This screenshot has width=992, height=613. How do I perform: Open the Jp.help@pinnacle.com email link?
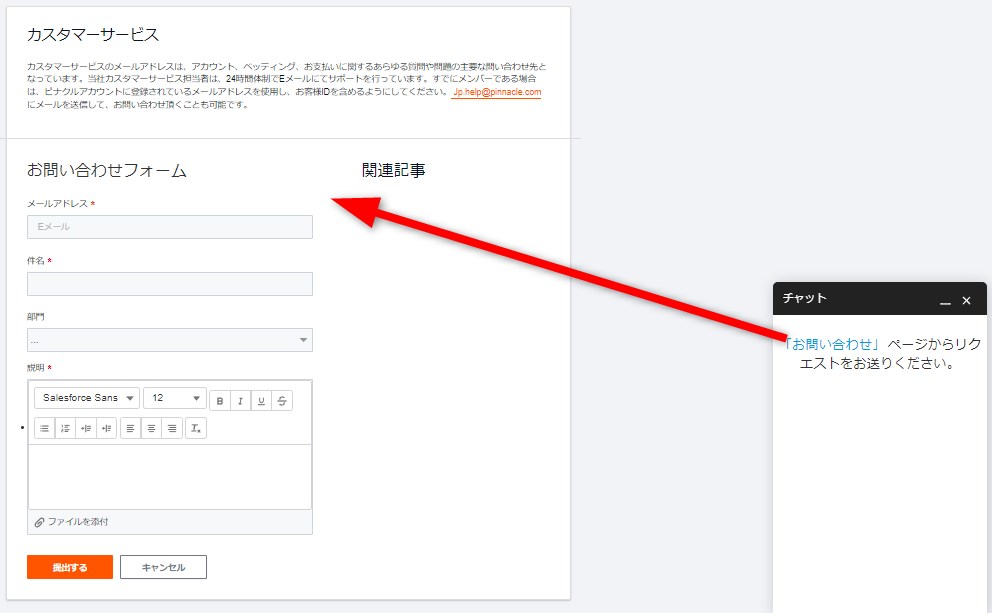point(497,92)
